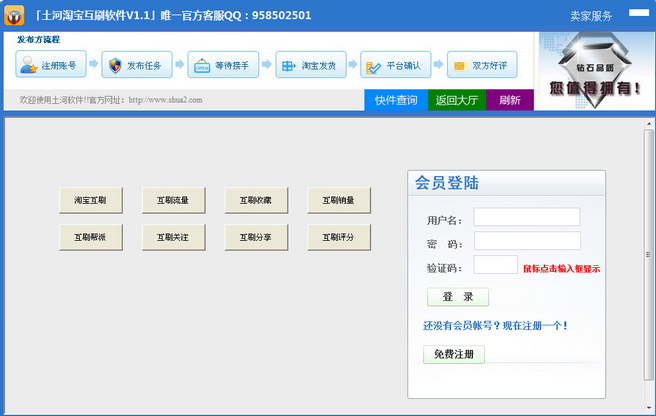
Task: Select the 互刷收藏 button
Action: (256, 200)
